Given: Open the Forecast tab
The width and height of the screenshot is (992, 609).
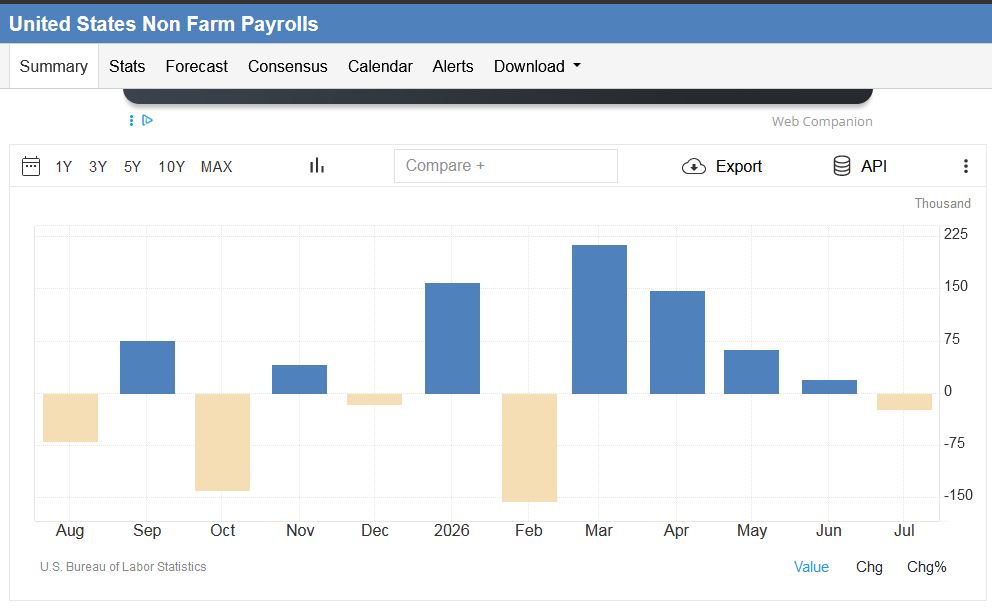Looking at the screenshot, I should (x=197, y=66).
